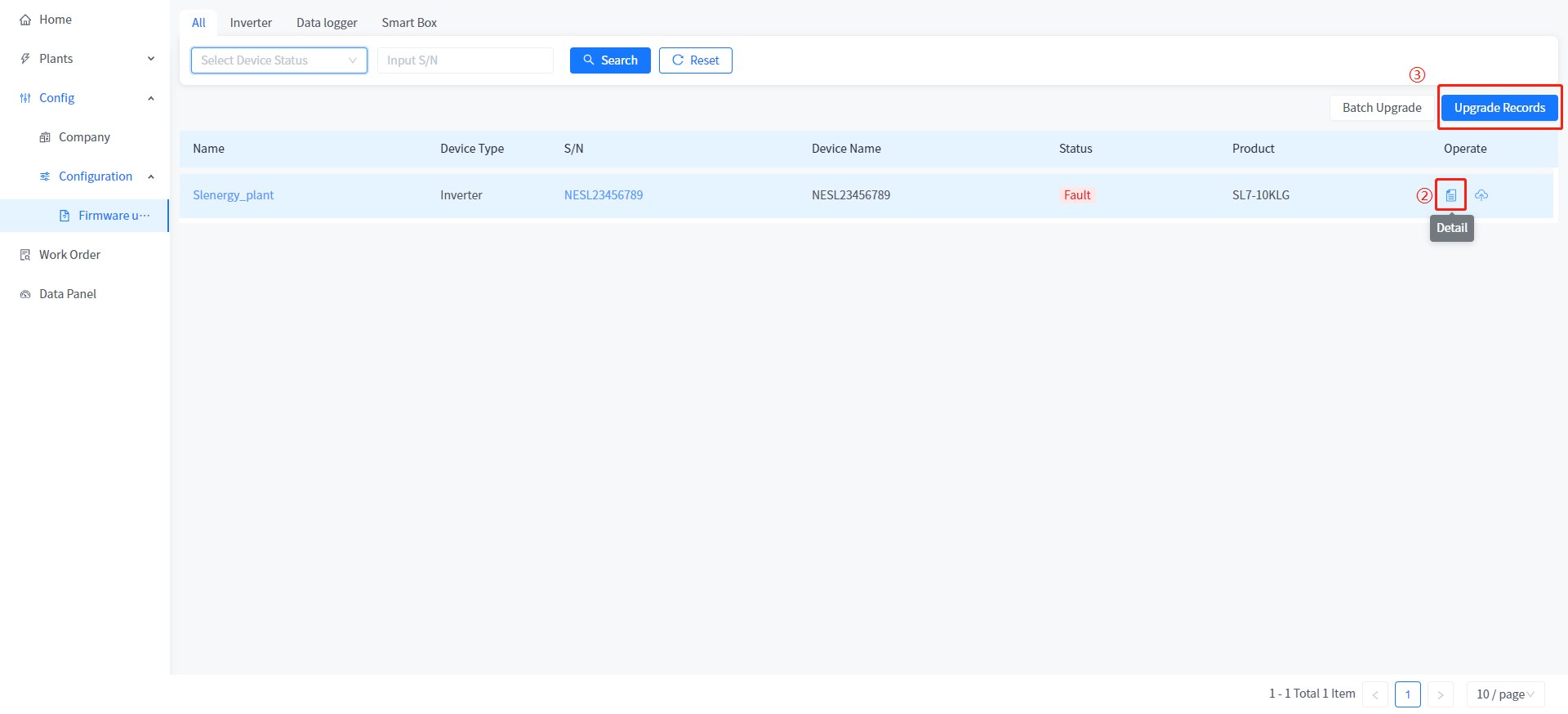Open the Select Device Status dropdown
Viewport: 1568px width, 714px height.
[x=278, y=60]
